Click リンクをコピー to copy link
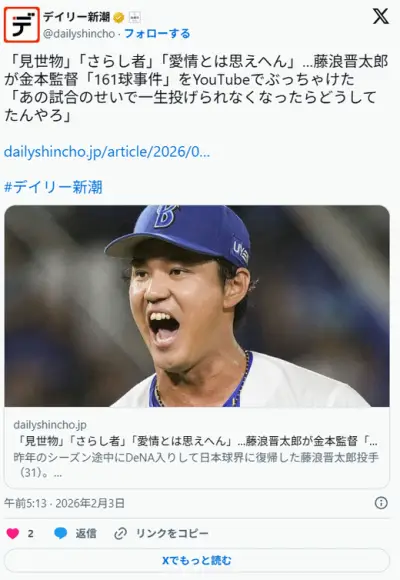This screenshot has height=580, width=400. (172, 533)
